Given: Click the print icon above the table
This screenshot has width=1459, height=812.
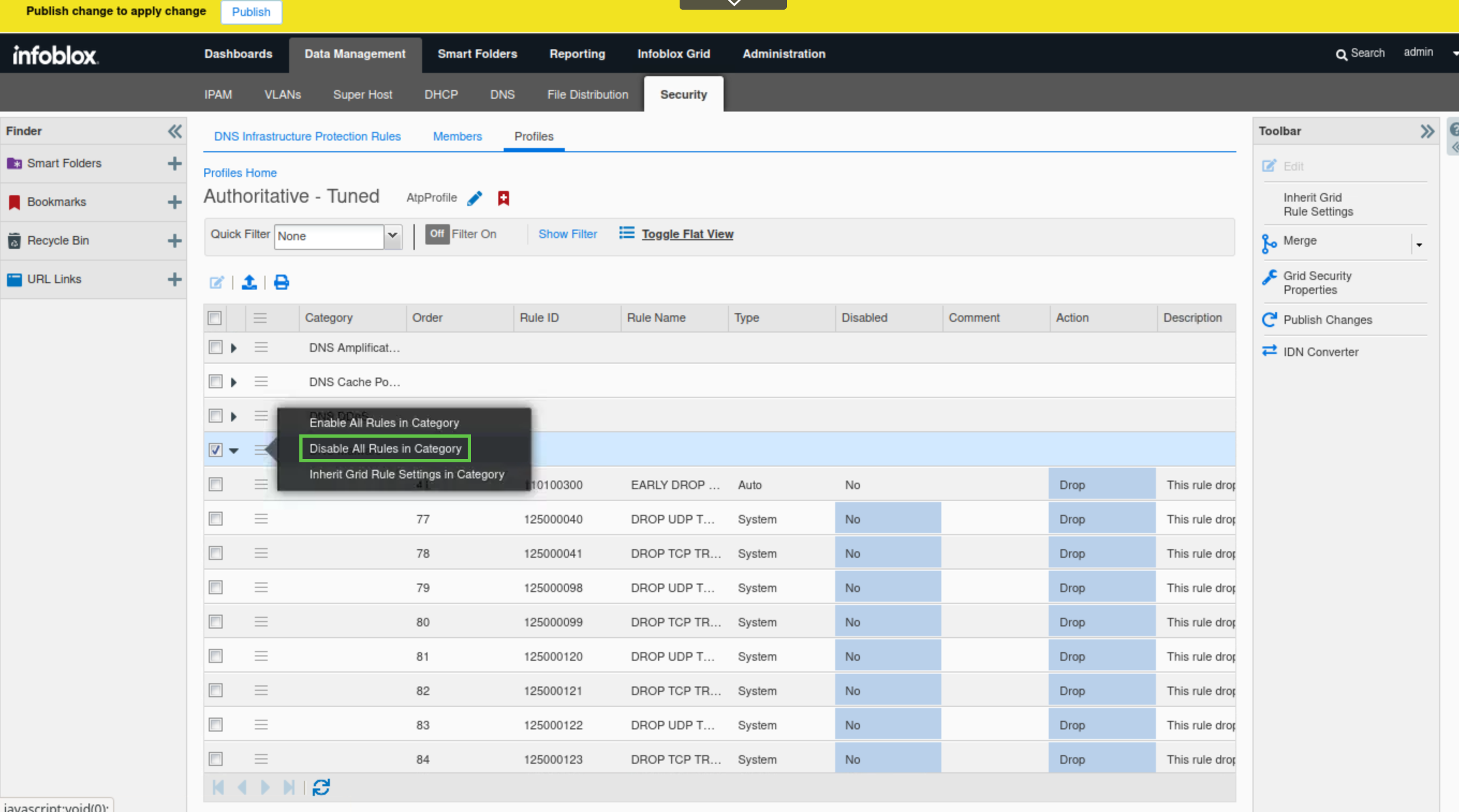Looking at the screenshot, I should (282, 282).
